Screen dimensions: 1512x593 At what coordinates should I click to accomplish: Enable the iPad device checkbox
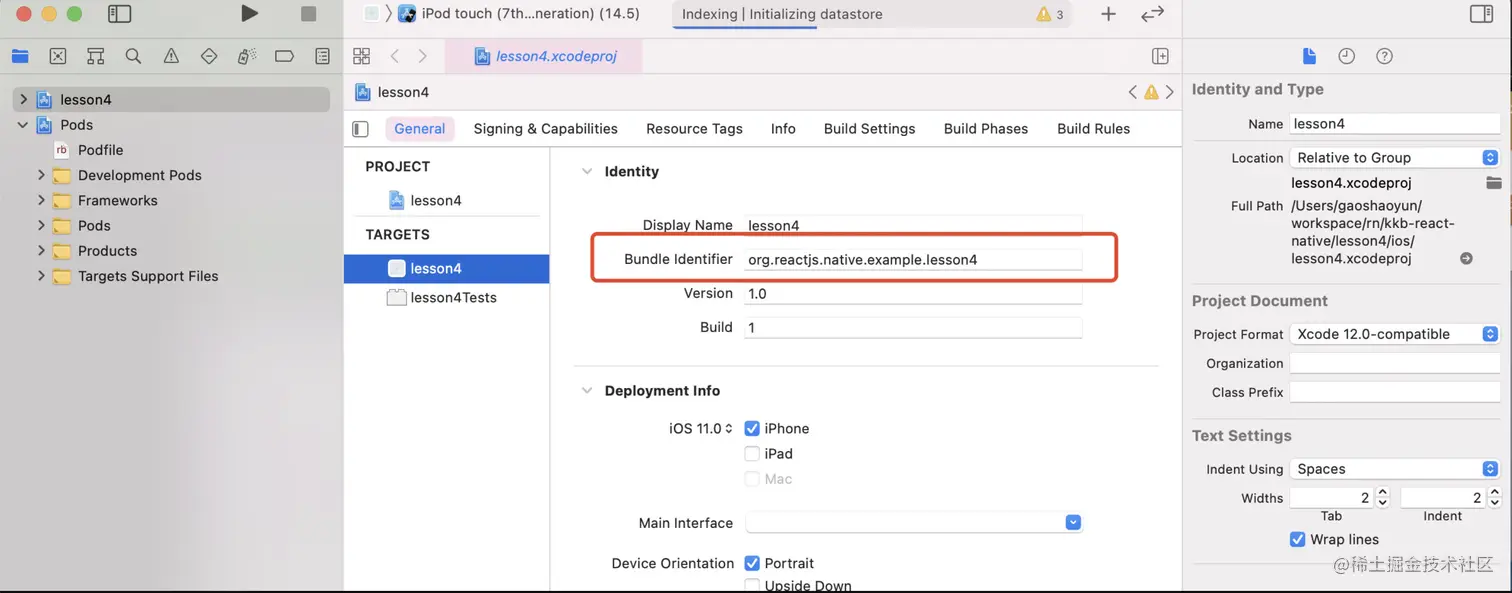[x=752, y=454]
